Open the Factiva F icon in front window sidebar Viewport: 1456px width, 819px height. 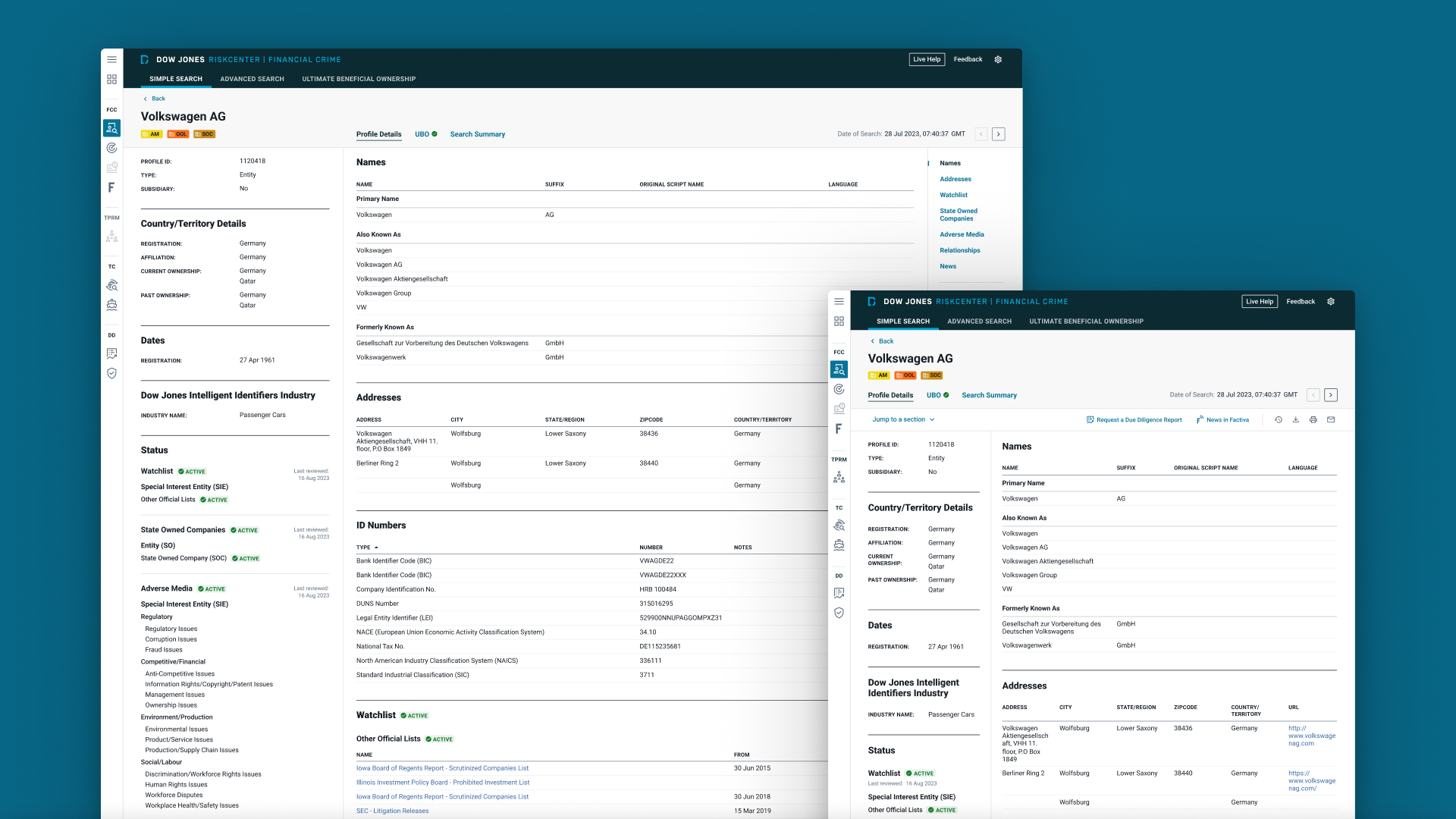(x=839, y=428)
